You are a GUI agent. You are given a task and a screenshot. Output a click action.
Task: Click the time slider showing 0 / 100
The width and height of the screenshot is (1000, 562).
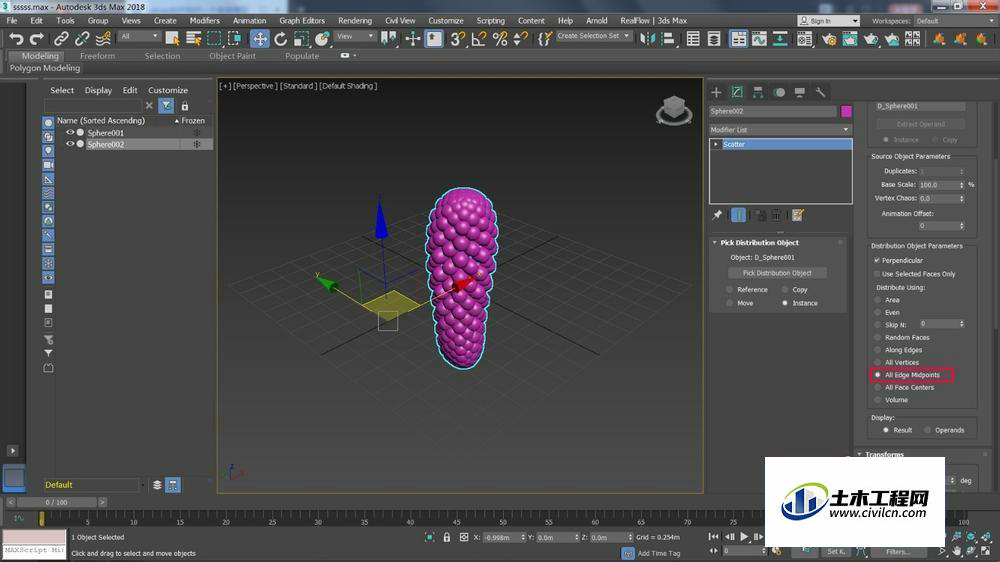56,502
